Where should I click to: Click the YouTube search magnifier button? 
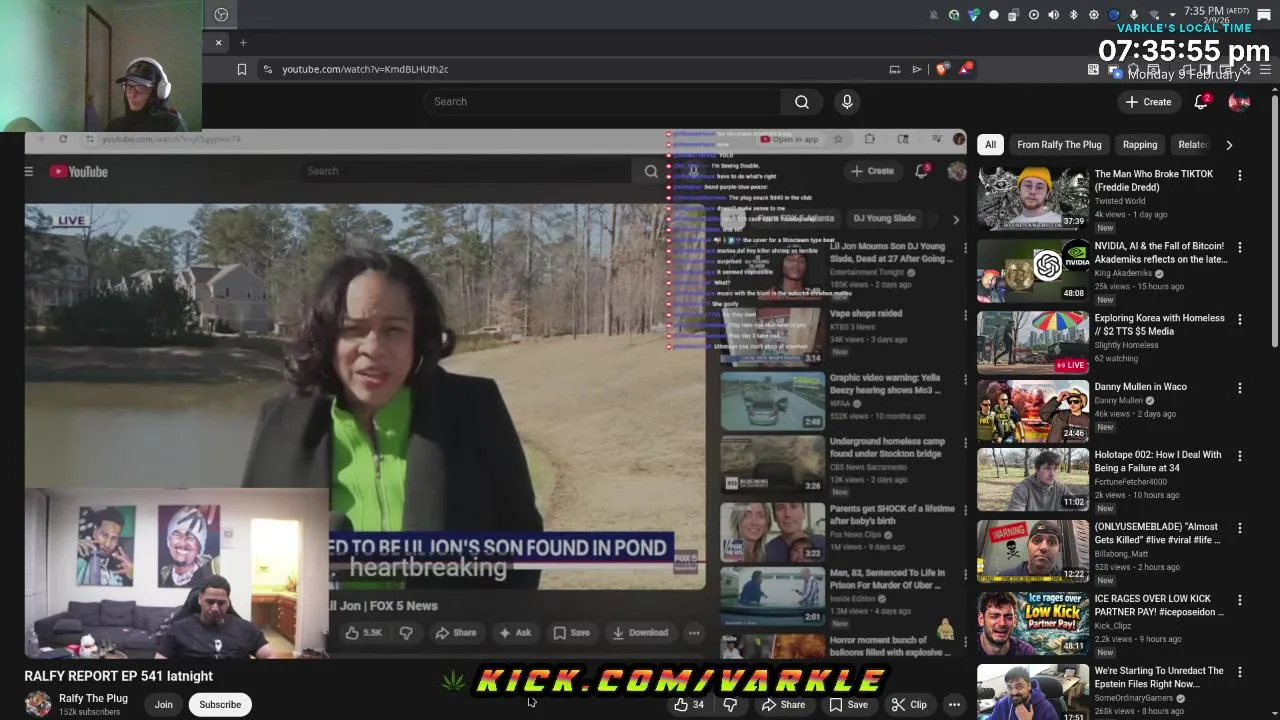801,101
